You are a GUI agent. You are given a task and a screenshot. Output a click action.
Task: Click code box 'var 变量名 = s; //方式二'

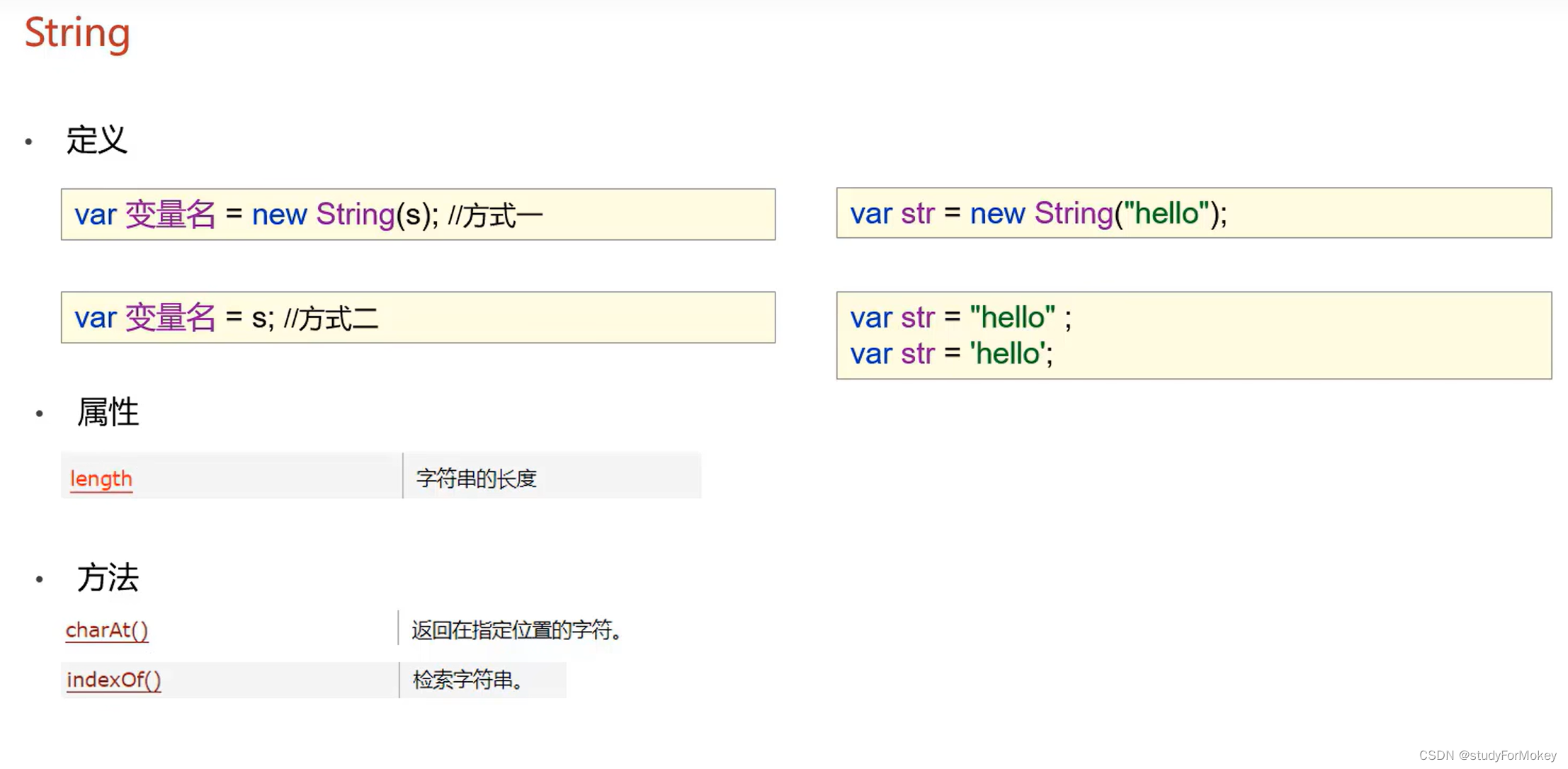point(418,317)
